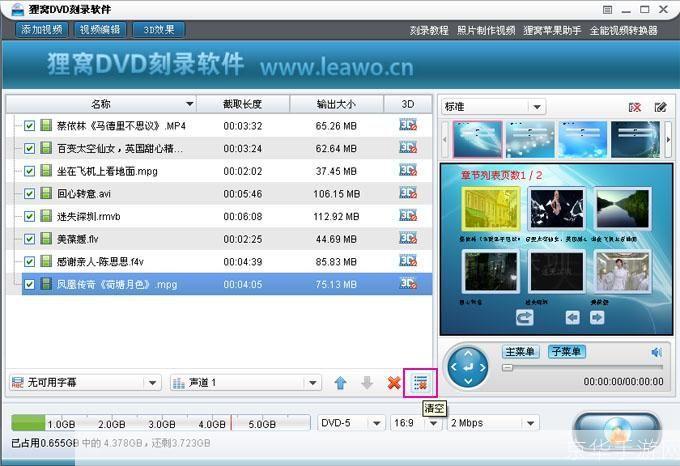Switch to the 主菜单 tab
This screenshot has height=466, width=680.
click(x=520, y=352)
